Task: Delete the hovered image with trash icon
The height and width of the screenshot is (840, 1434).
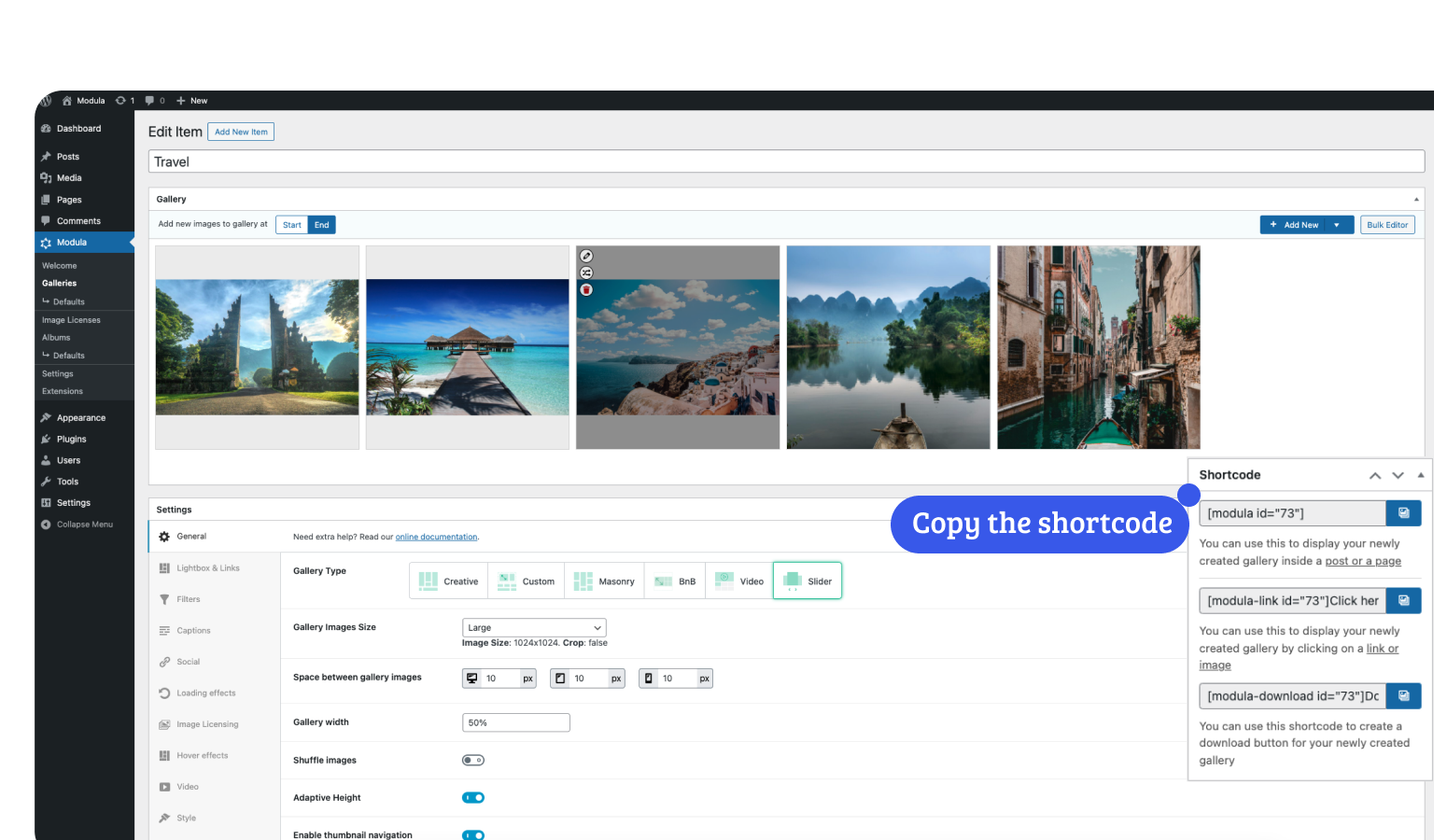Action: click(x=586, y=290)
